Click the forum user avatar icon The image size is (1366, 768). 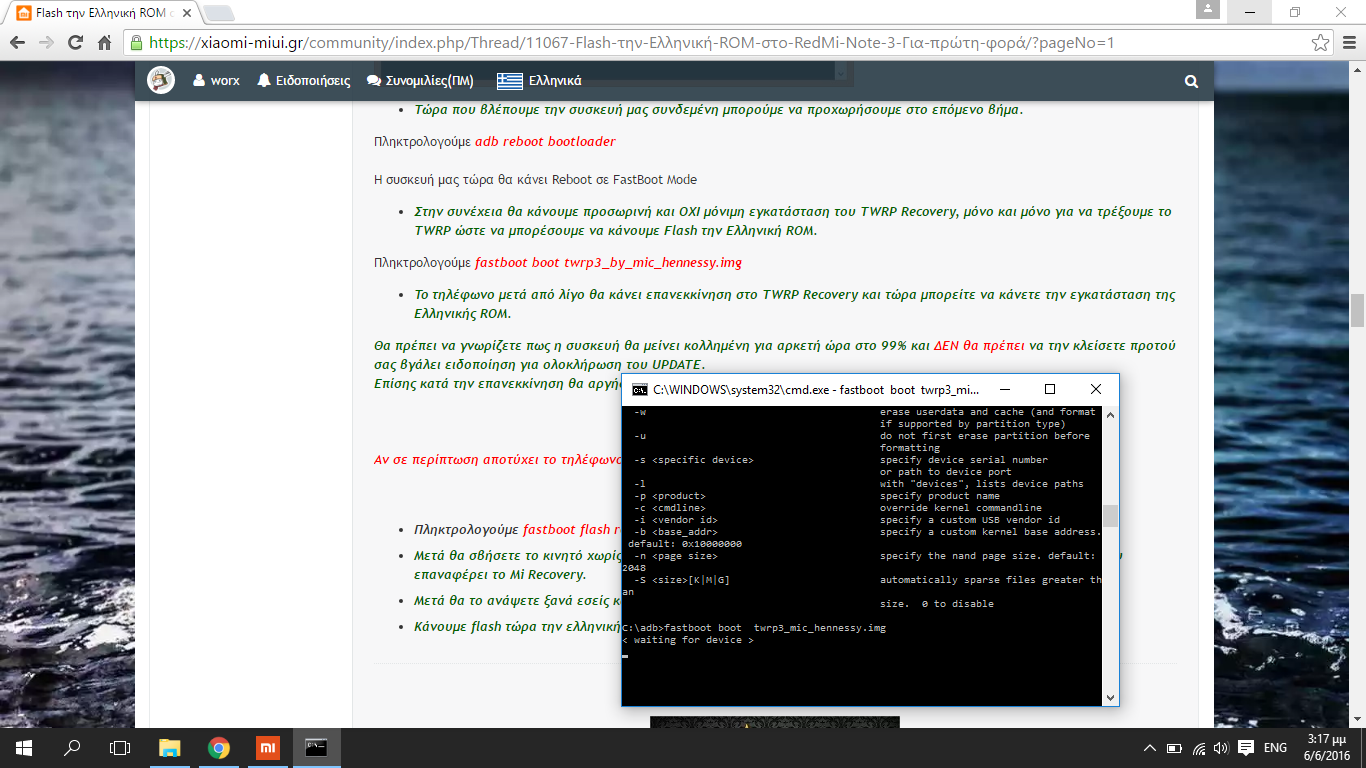pos(161,81)
